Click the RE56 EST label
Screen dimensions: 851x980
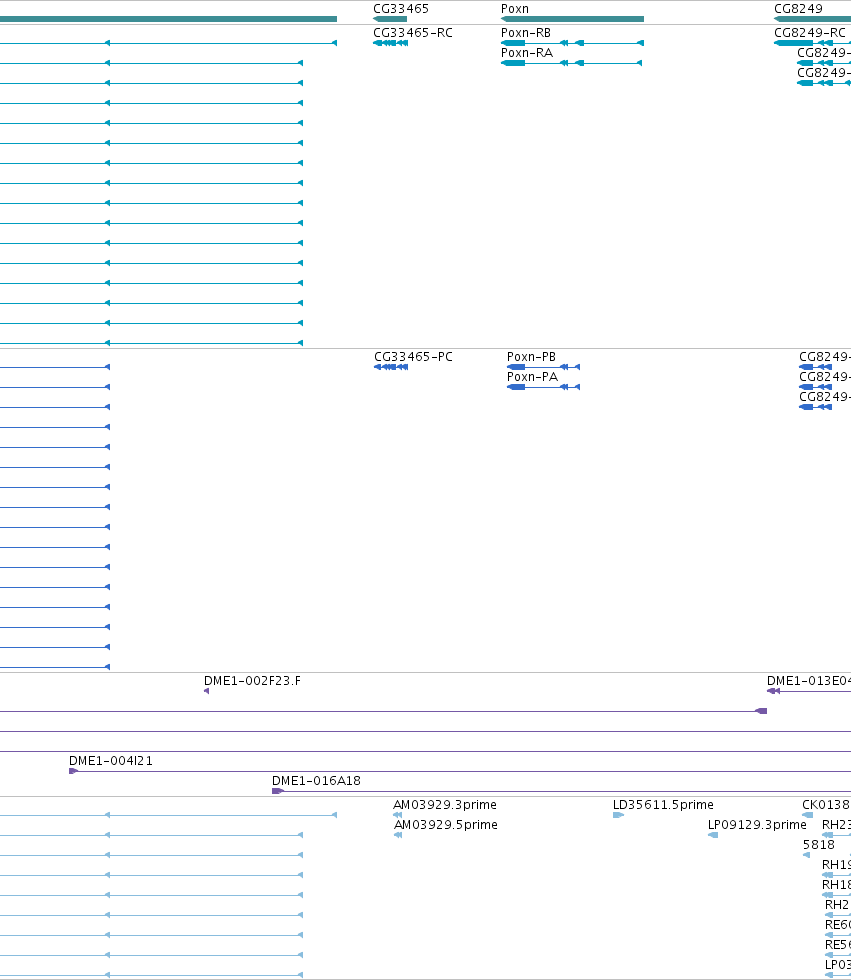point(838,944)
